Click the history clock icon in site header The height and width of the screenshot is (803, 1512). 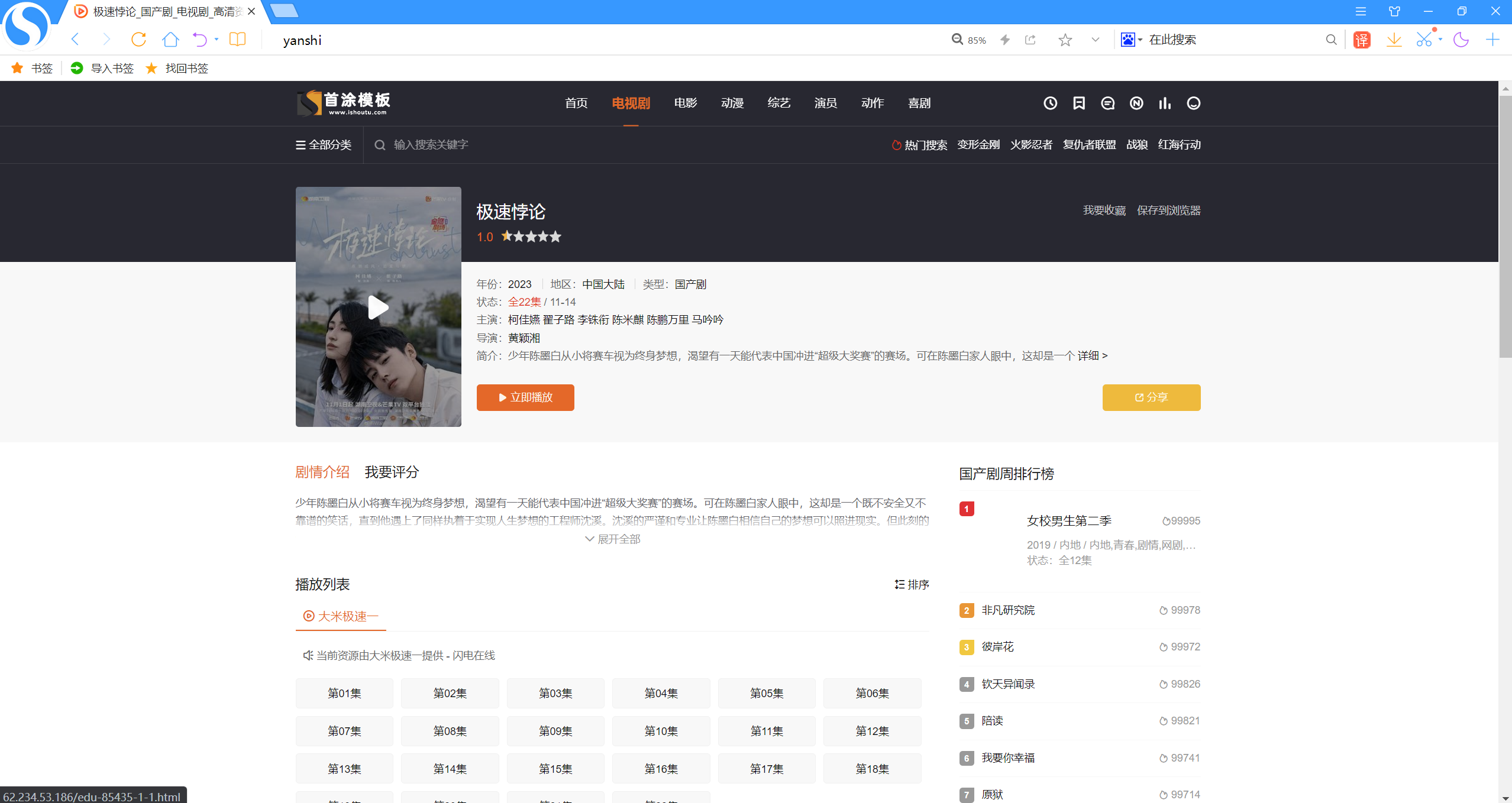(x=1050, y=103)
